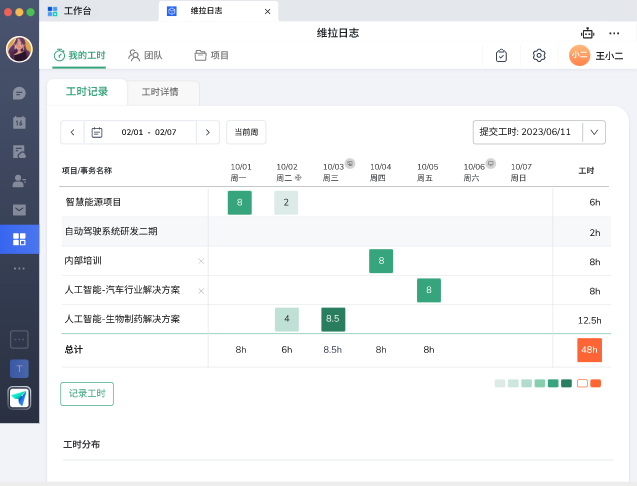Select the 工时详情 sub-tab
Image resolution: width=637 pixels, height=486 pixels.
click(x=160, y=92)
